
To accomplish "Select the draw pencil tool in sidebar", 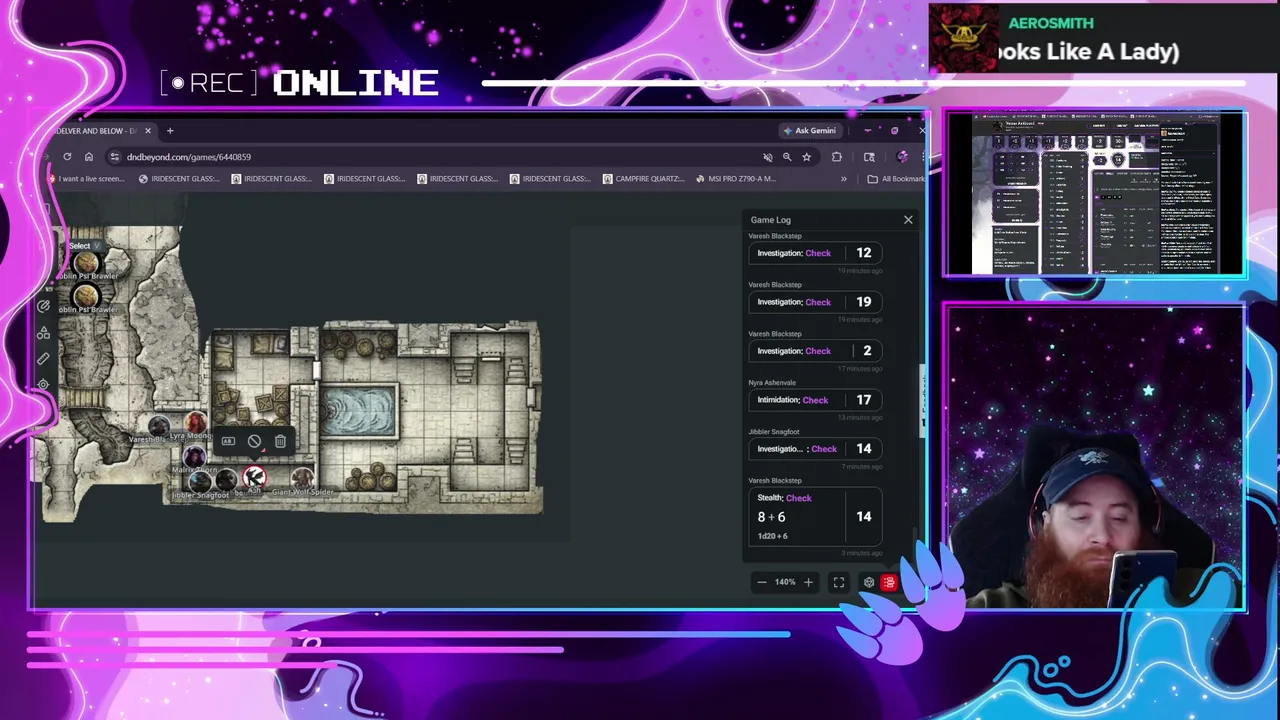I will click(x=43, y=306).
